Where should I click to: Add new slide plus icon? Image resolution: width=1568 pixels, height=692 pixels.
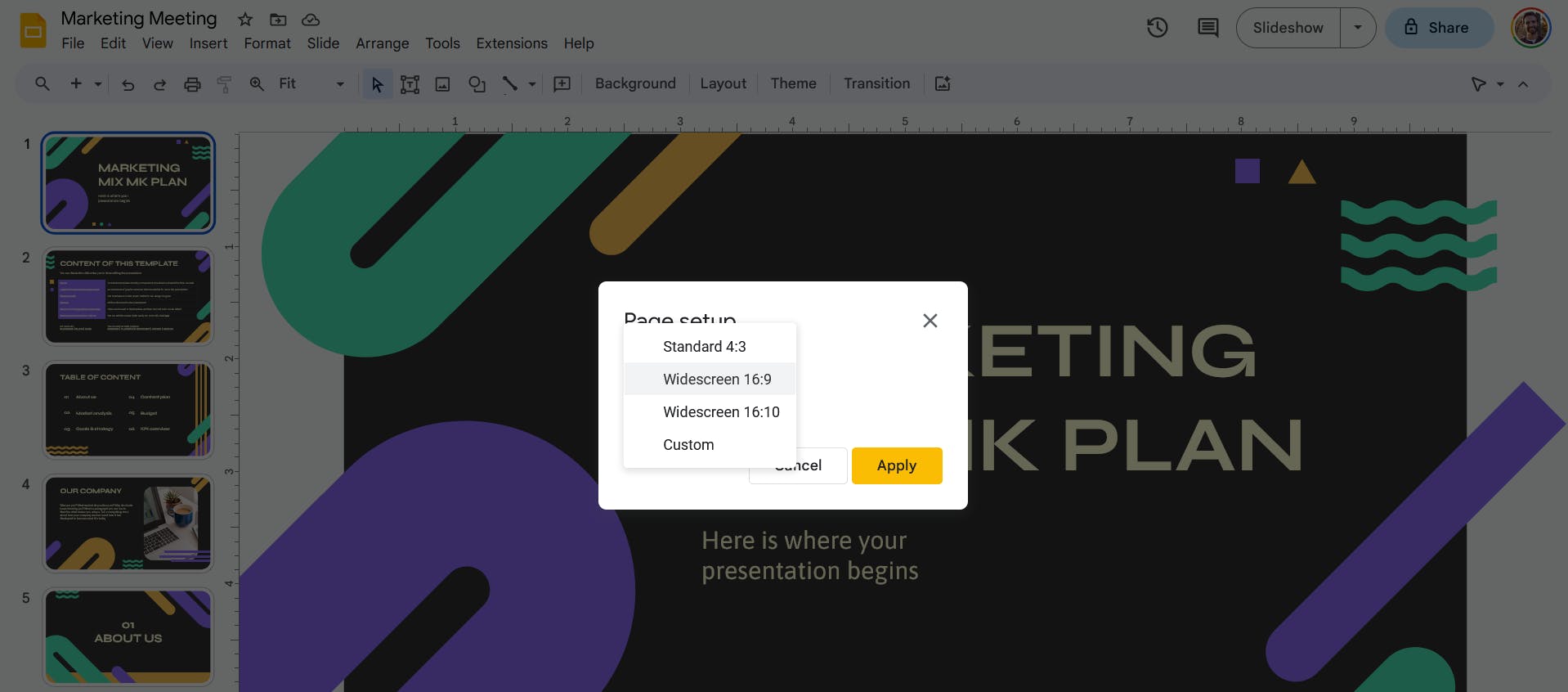76,83
